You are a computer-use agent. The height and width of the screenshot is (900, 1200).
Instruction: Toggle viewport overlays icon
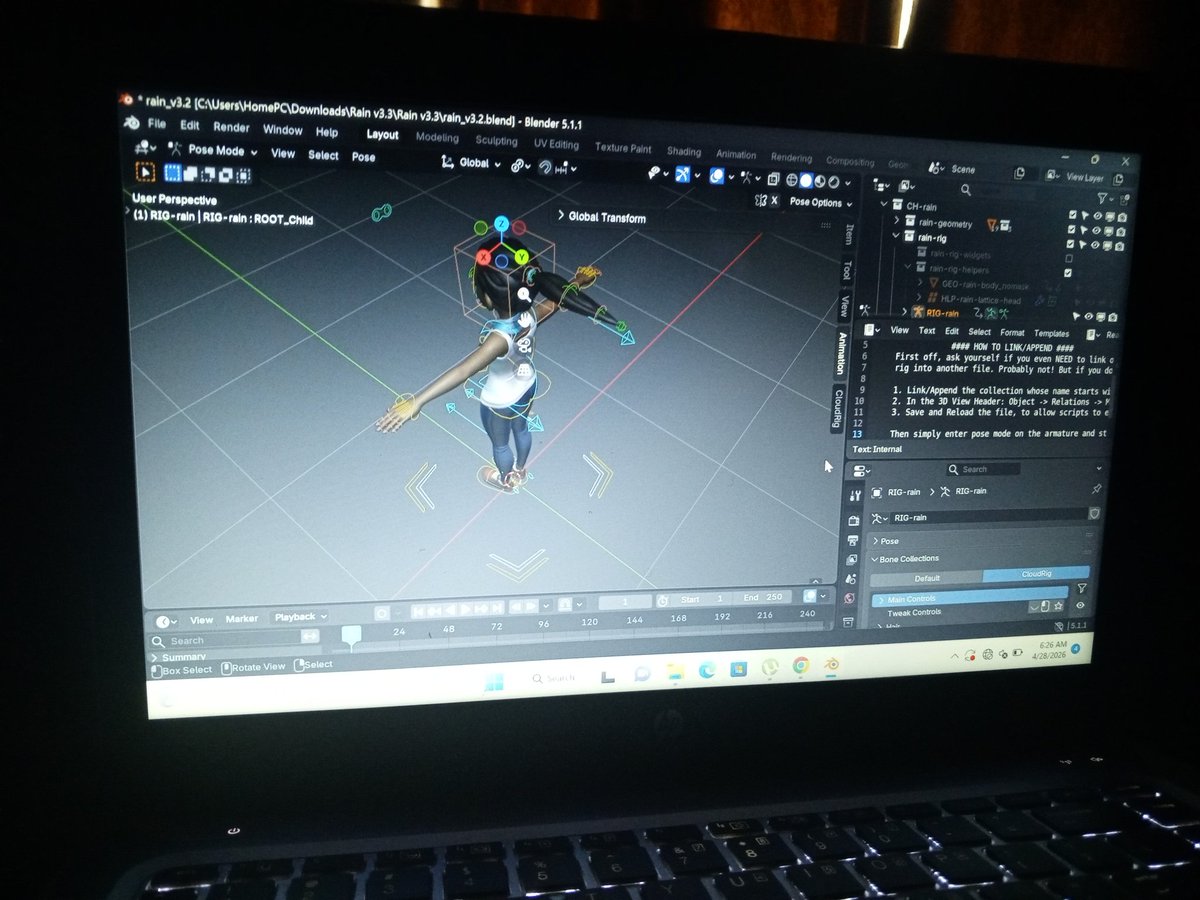(718, 176)
